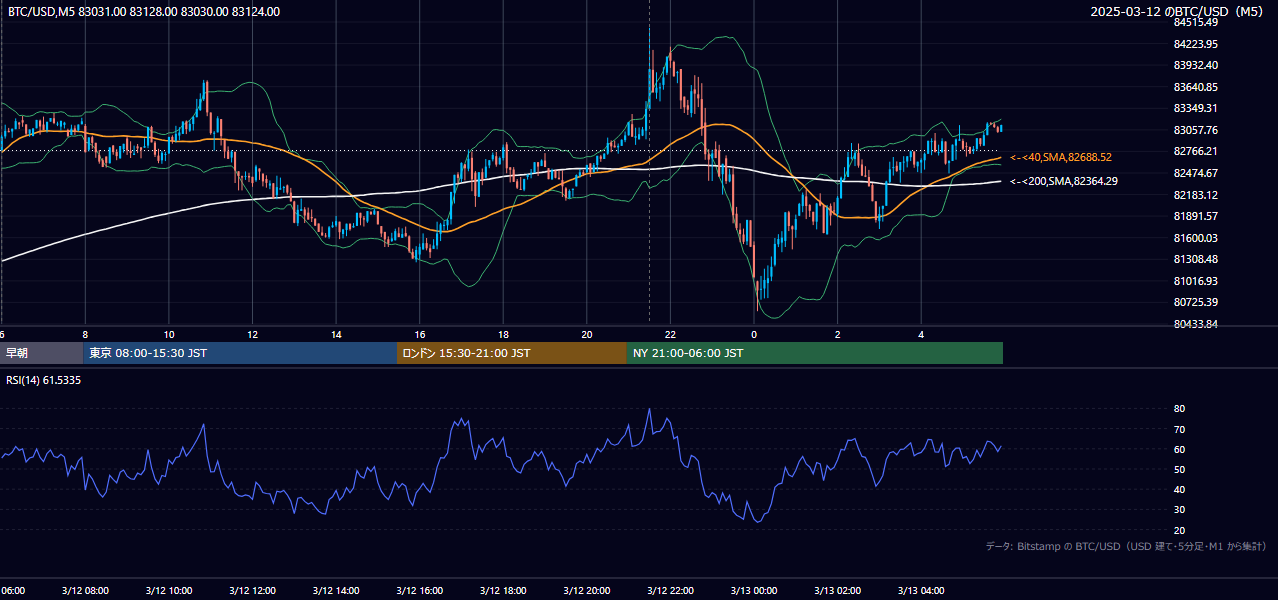Click the 2025-03-12 BTC/USD (M5) chart title
1278x600 pixels.
tap(1177, 12)
